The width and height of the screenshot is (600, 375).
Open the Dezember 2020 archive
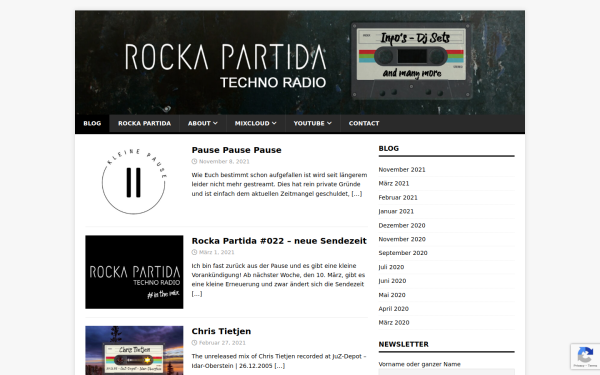[402, 225]
